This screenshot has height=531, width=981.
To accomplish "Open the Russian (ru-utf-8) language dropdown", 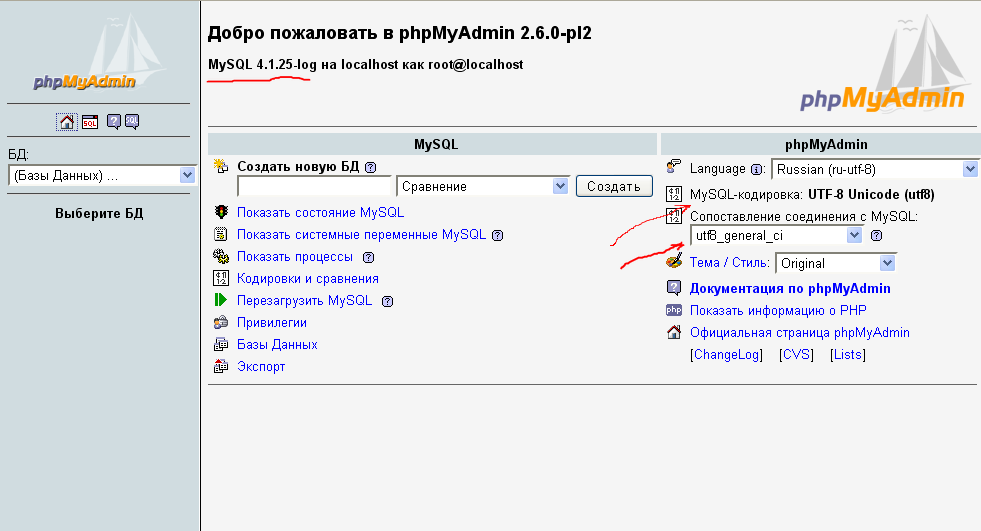I will [874, 169].
